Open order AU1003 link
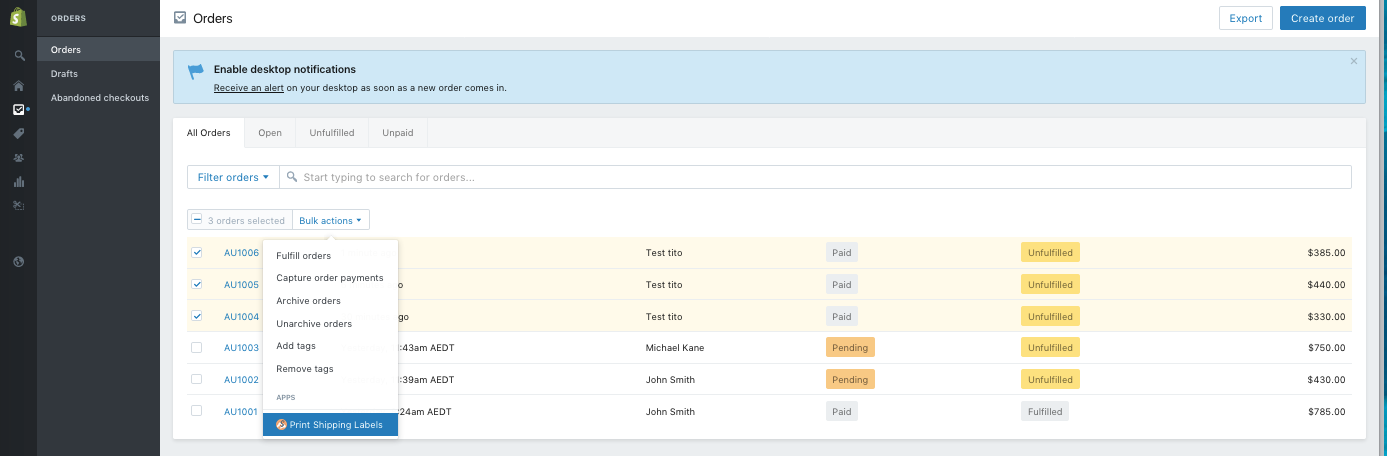The width and height of the screenshot is (1387, 456). (241, 348)
